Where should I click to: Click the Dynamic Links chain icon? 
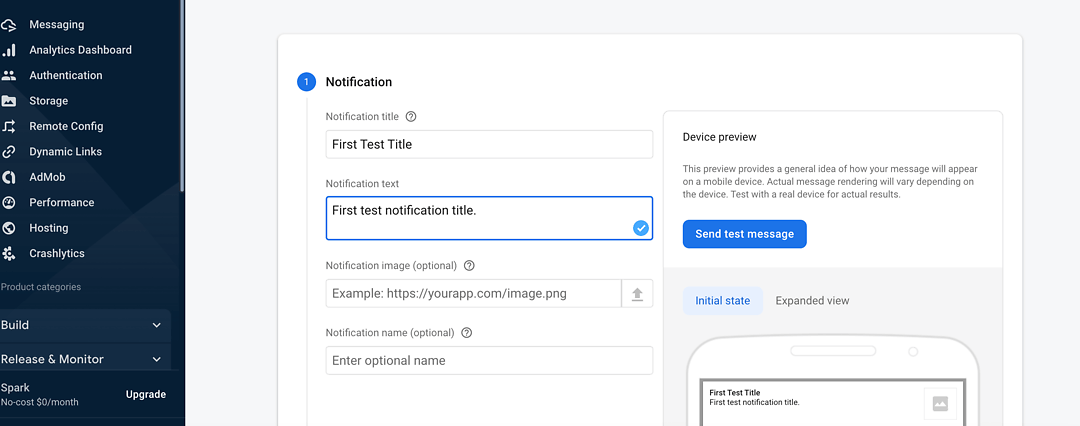pyautogui.click(x=8, y=152)
